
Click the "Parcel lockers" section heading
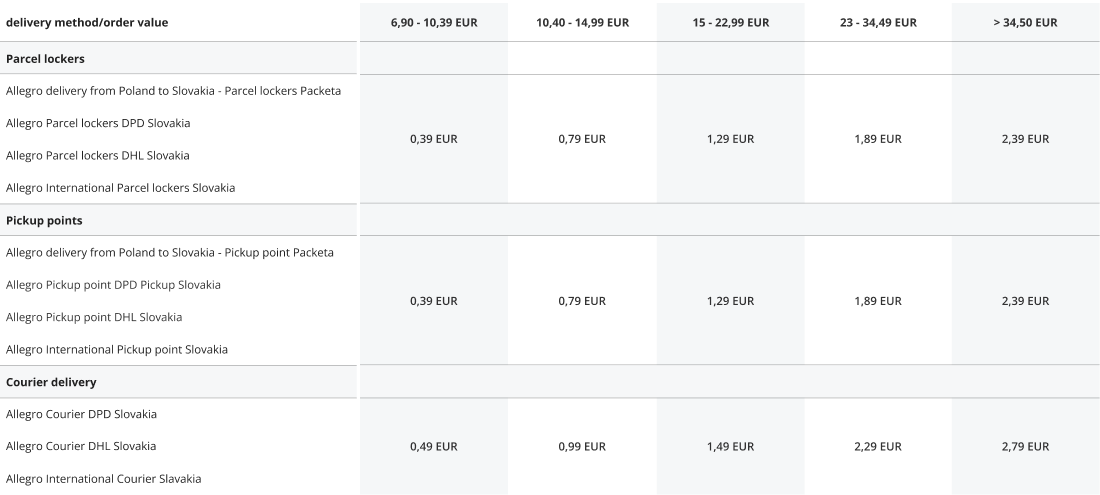44,59
